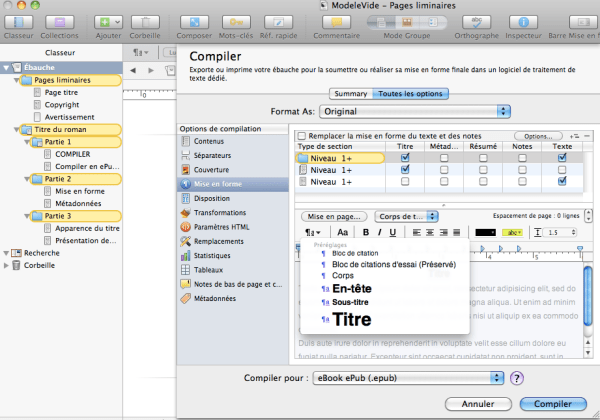Click the Compiler button

[x=553, y=404]
